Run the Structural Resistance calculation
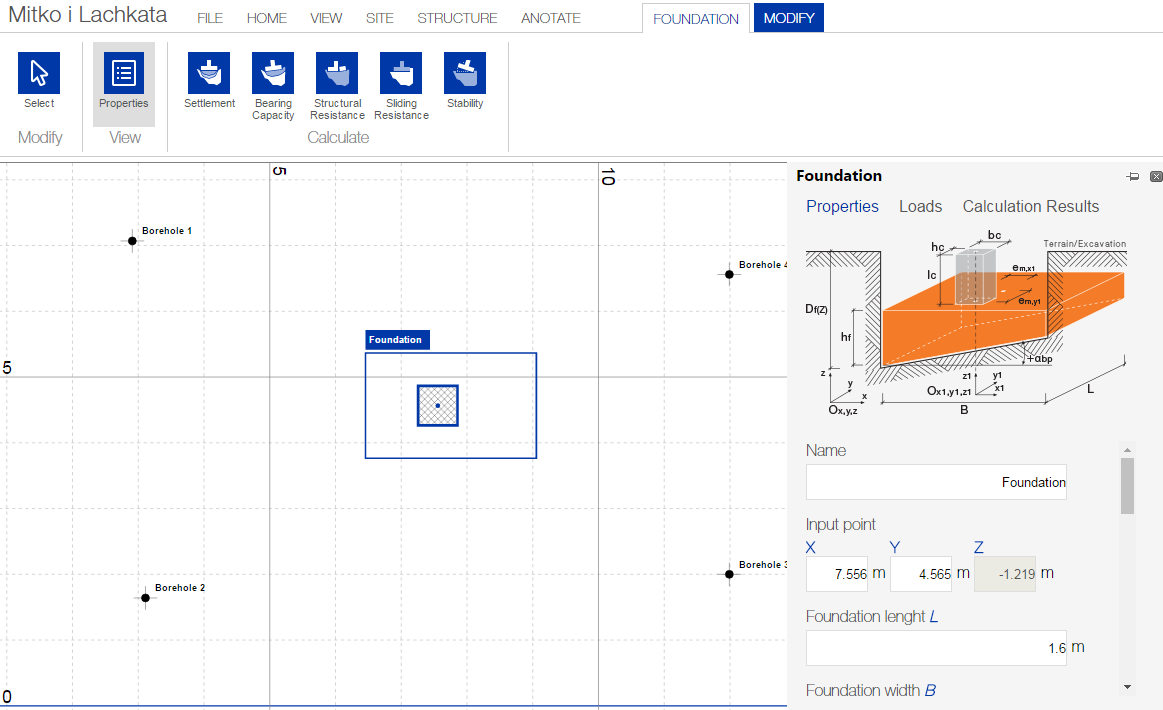The image size is (1163, 710). click(337, 73)
